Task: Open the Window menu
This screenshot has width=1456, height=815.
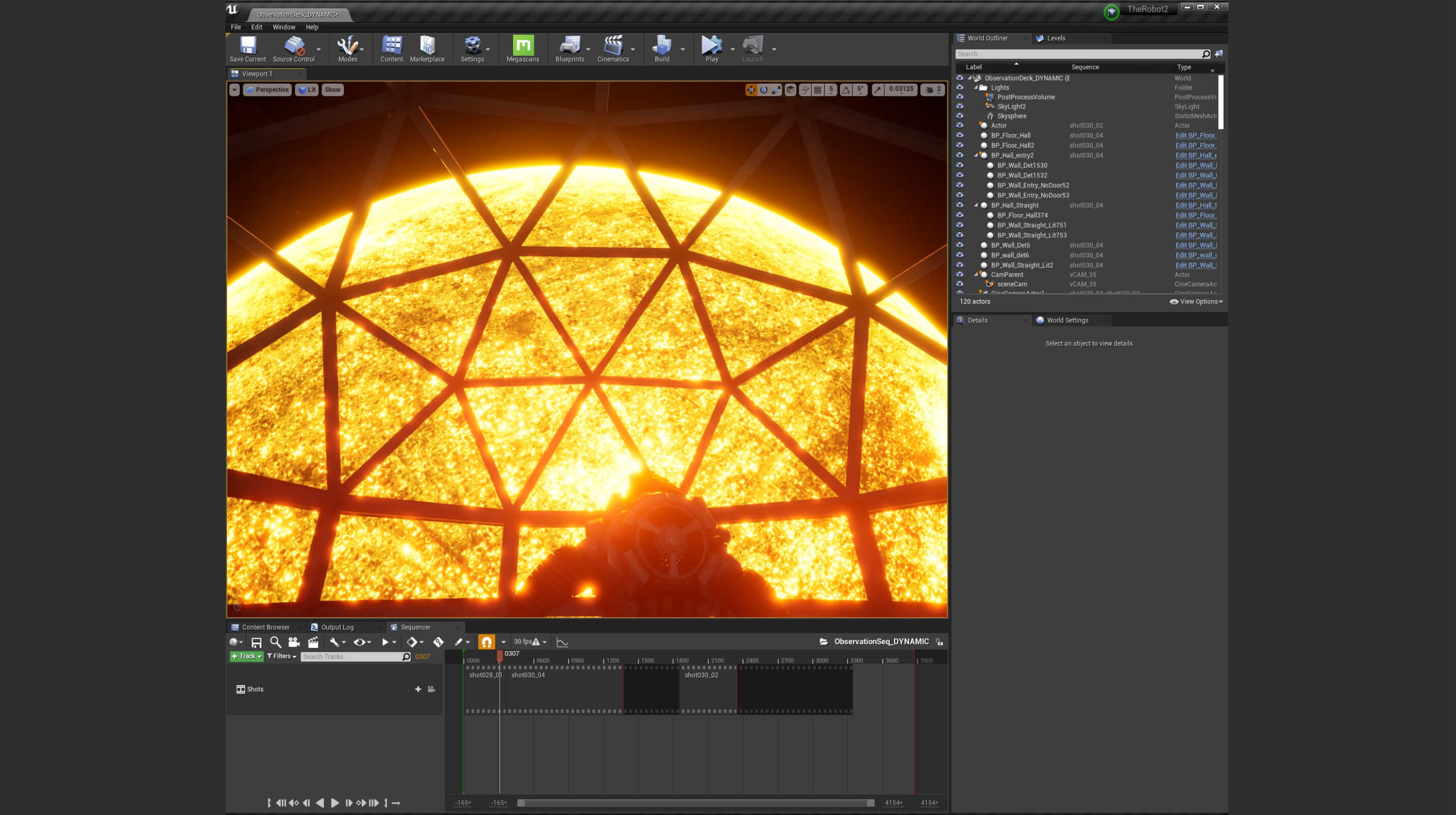Action: (x=284, y=27)
